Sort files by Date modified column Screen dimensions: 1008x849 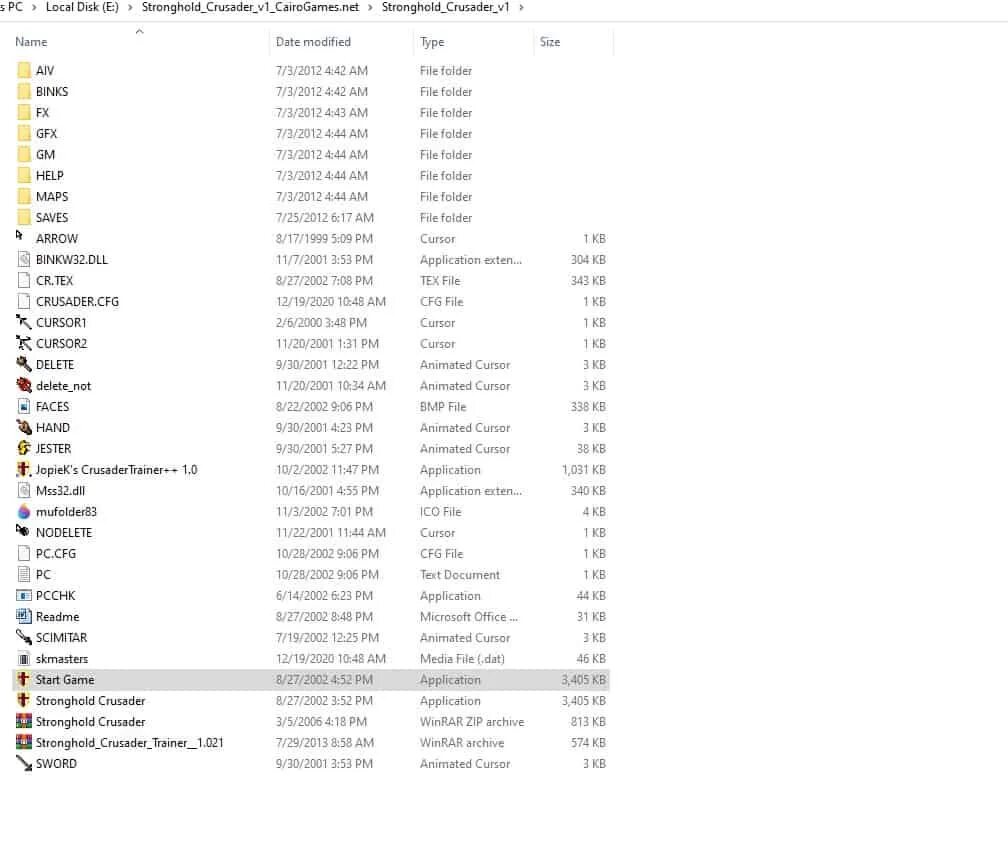313,42
